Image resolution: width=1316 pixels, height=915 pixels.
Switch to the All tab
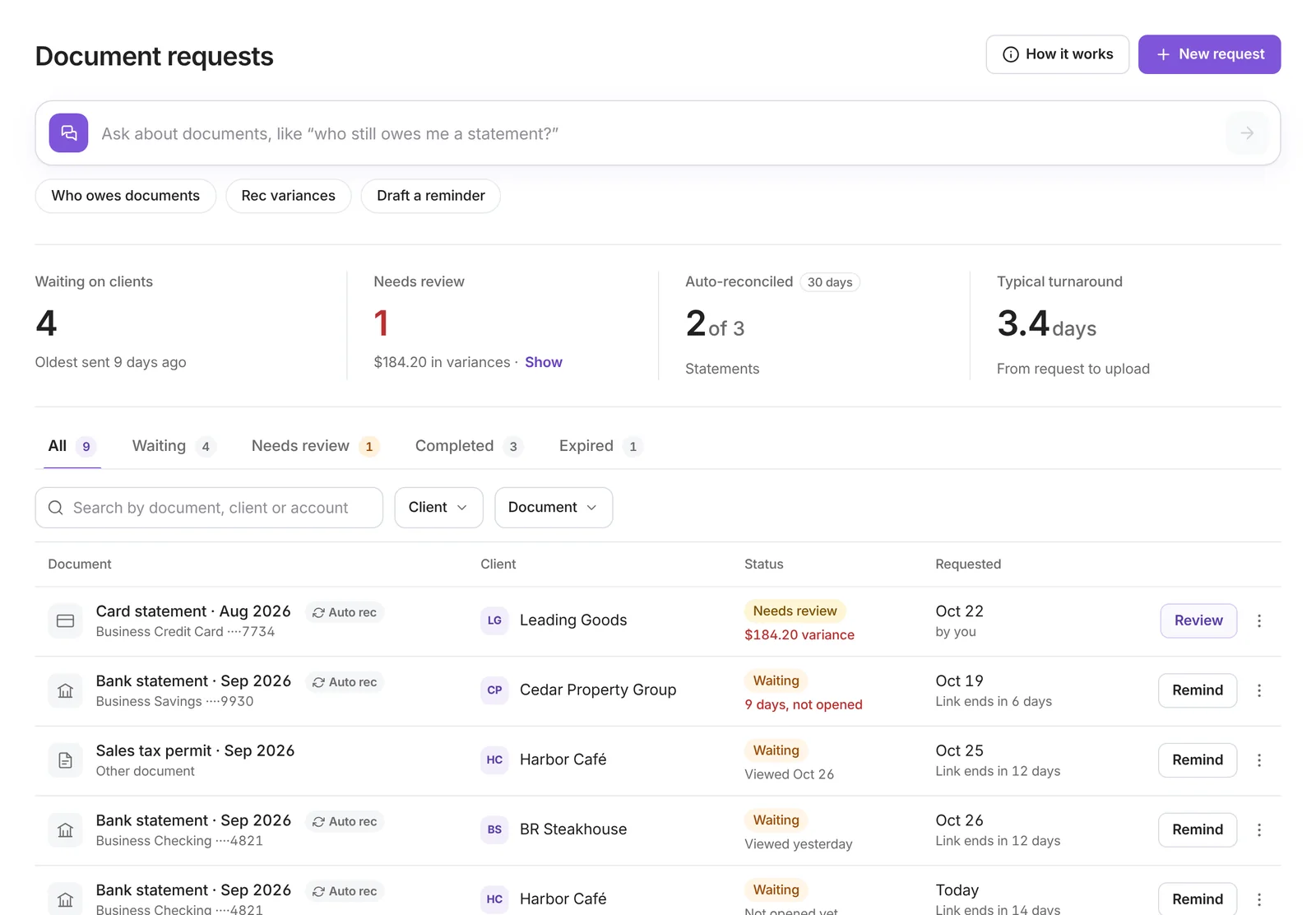point(72,446)
